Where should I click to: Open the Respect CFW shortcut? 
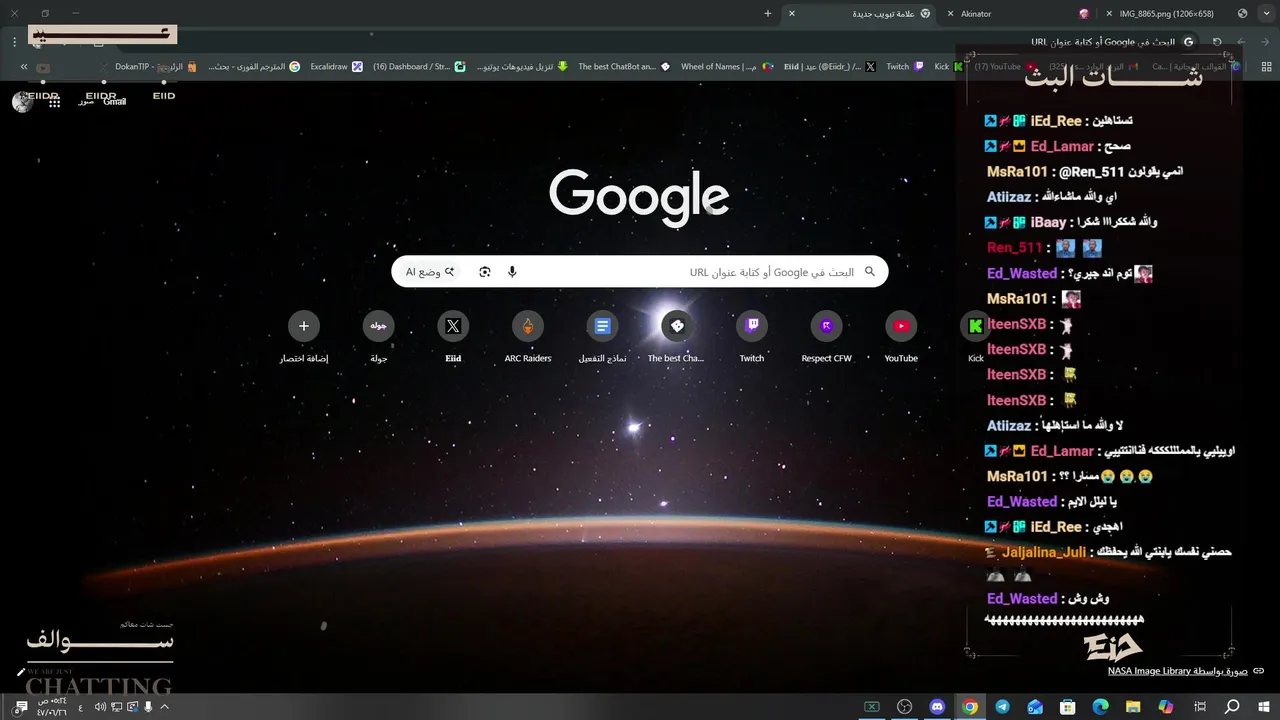point(826,337)
